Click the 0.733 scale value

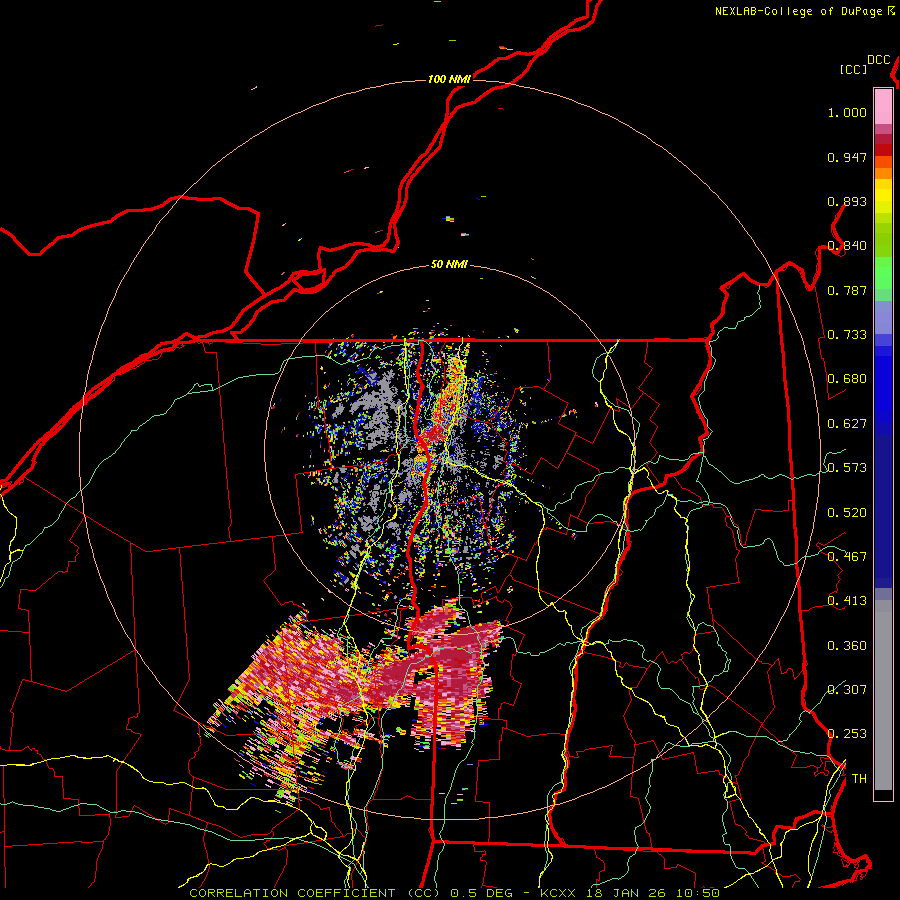click(847, 335)
